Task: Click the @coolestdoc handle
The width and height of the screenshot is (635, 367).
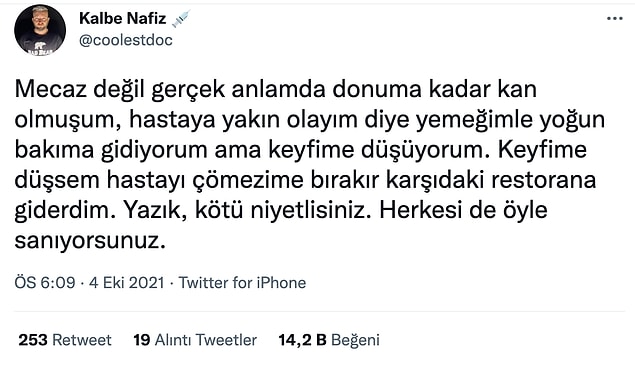Action: (126, 40)
